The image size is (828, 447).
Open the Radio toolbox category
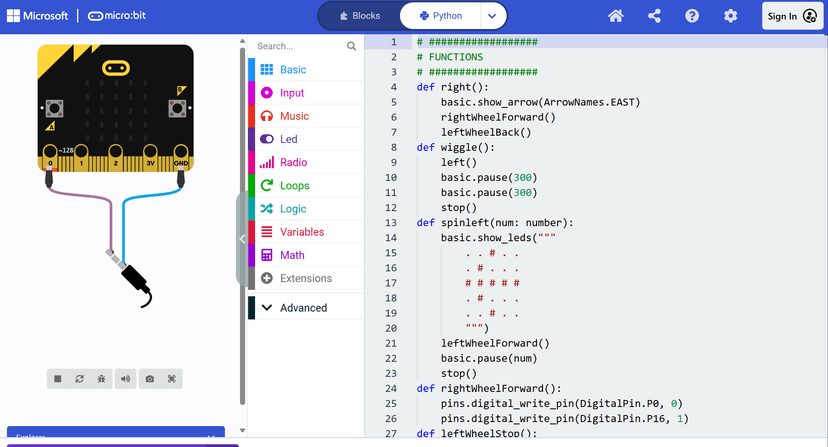click(293, 162)
